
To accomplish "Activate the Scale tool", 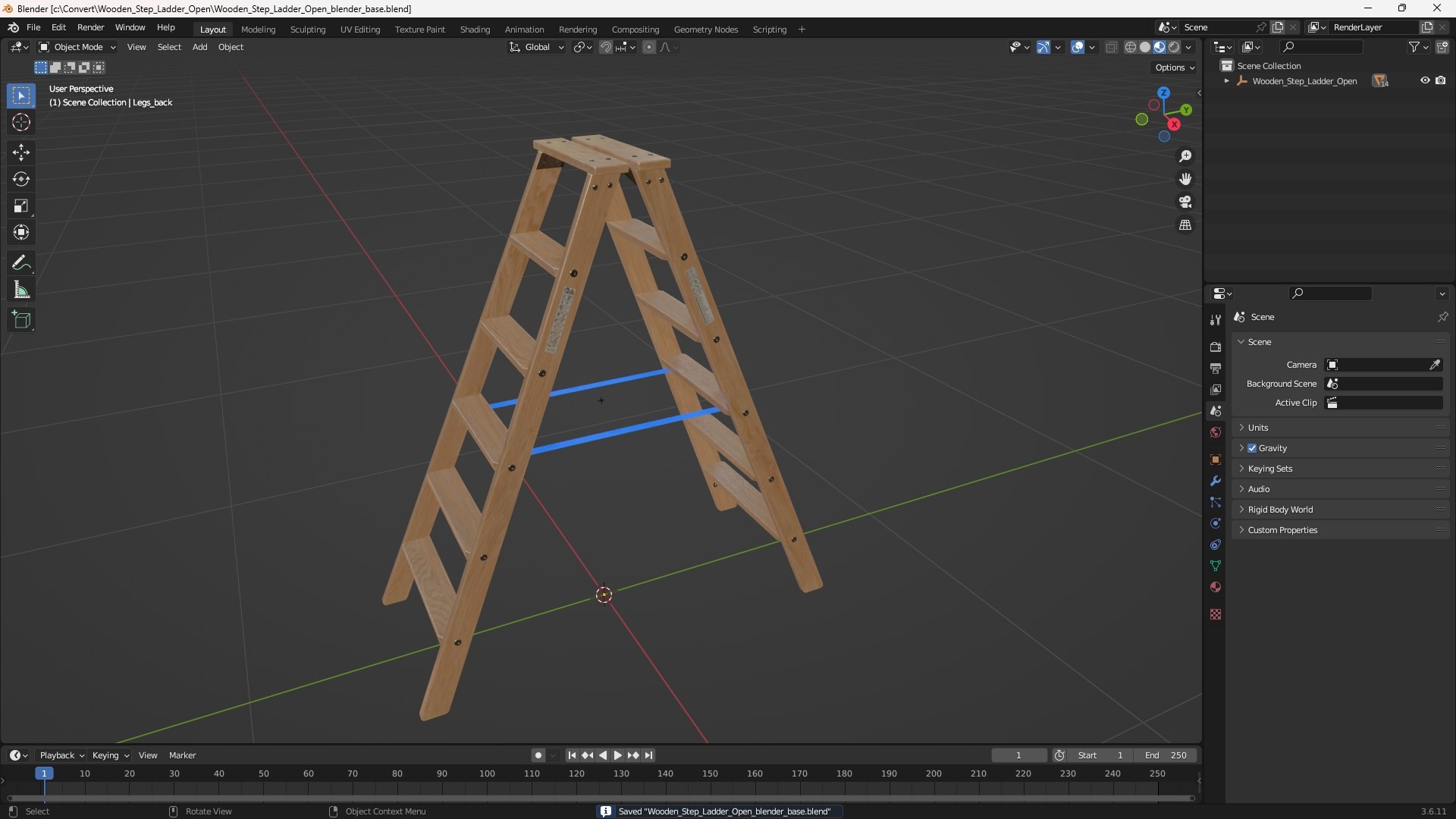I will coord(21,206).
